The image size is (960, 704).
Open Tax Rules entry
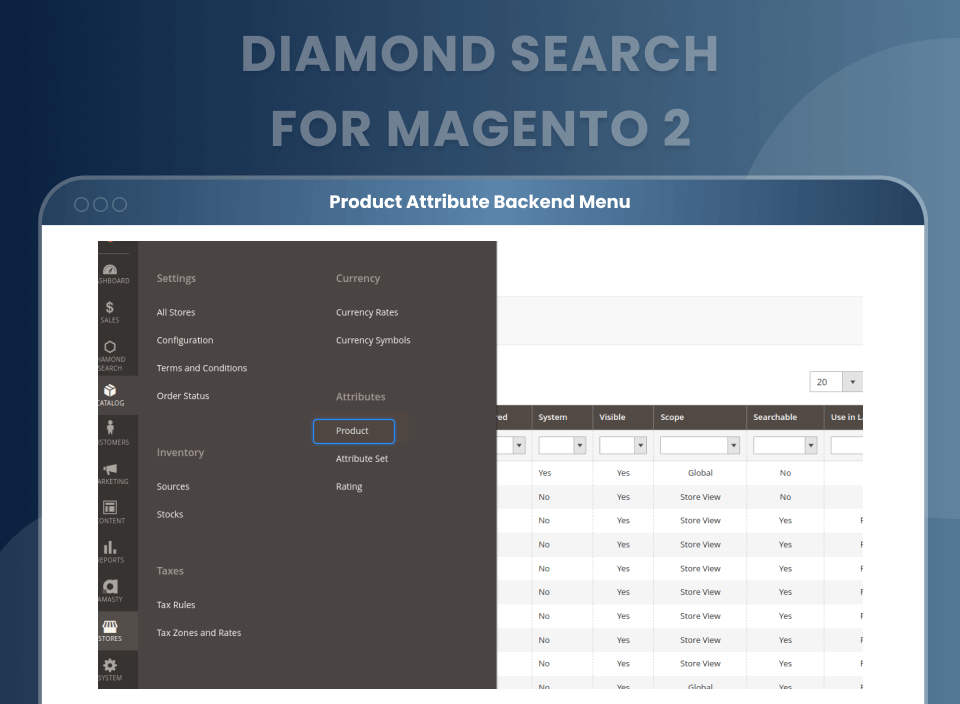point(176,605)
